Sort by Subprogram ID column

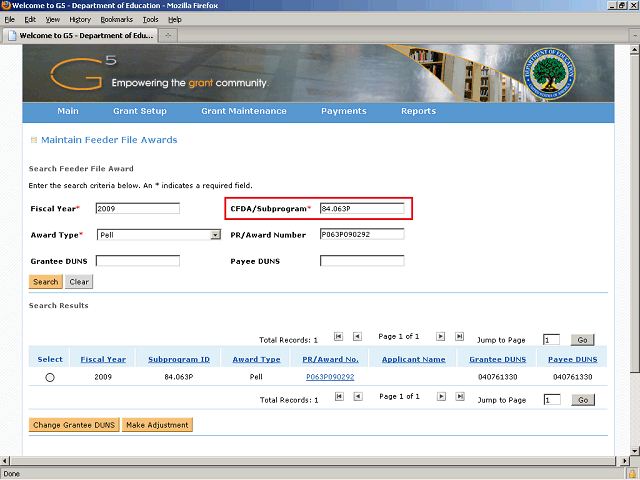pos(179,360)
